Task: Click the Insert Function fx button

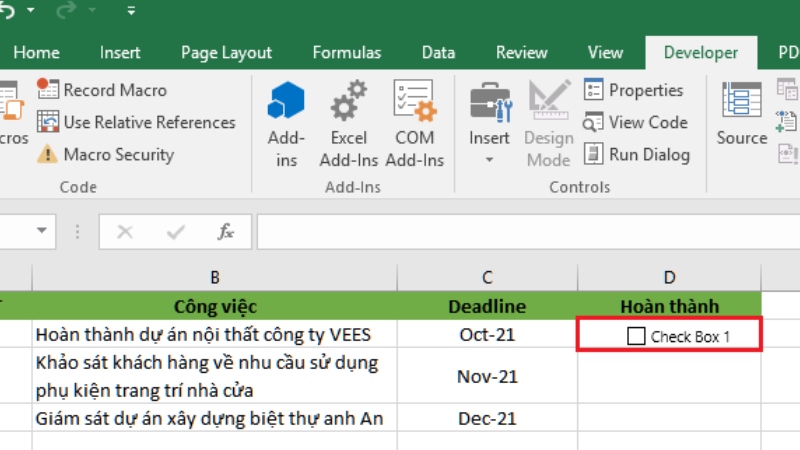Action: pyautogui.click(x=226, y=232)
